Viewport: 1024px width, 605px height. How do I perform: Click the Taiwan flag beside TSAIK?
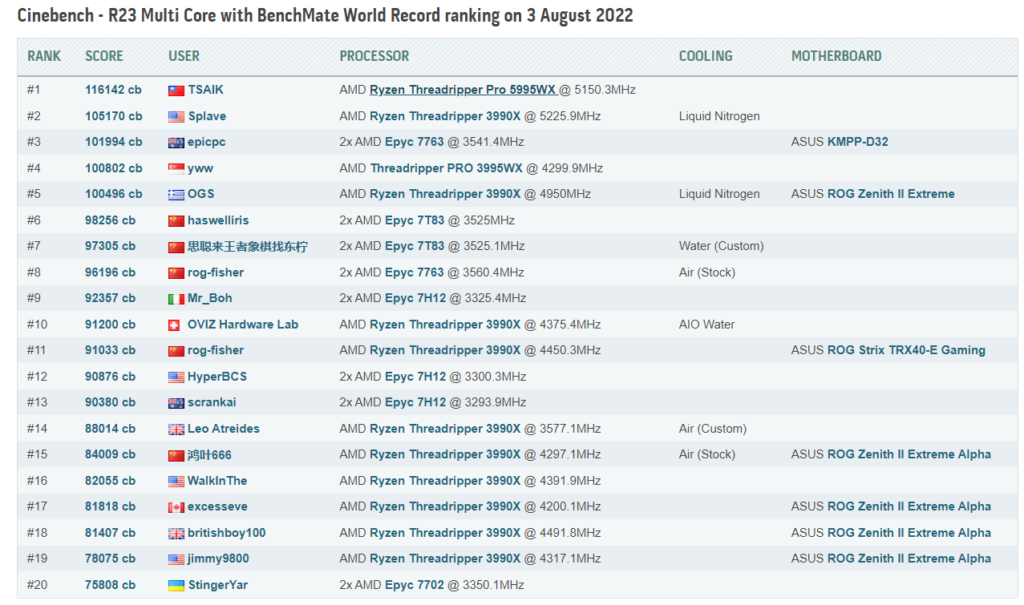point(176,90)
